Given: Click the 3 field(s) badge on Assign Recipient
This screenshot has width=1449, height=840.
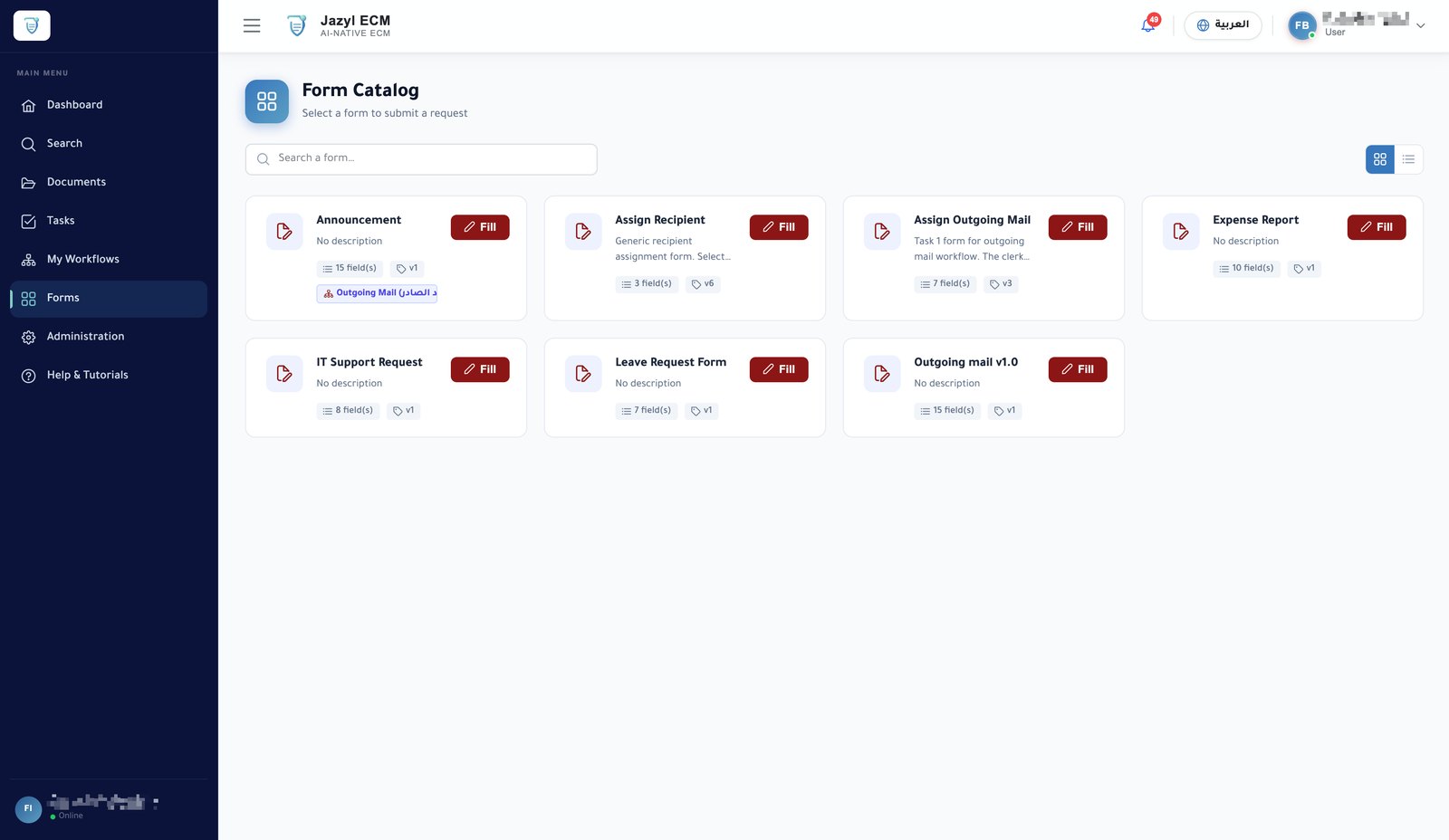Looking at the screenshot, I should coord(647,284).
